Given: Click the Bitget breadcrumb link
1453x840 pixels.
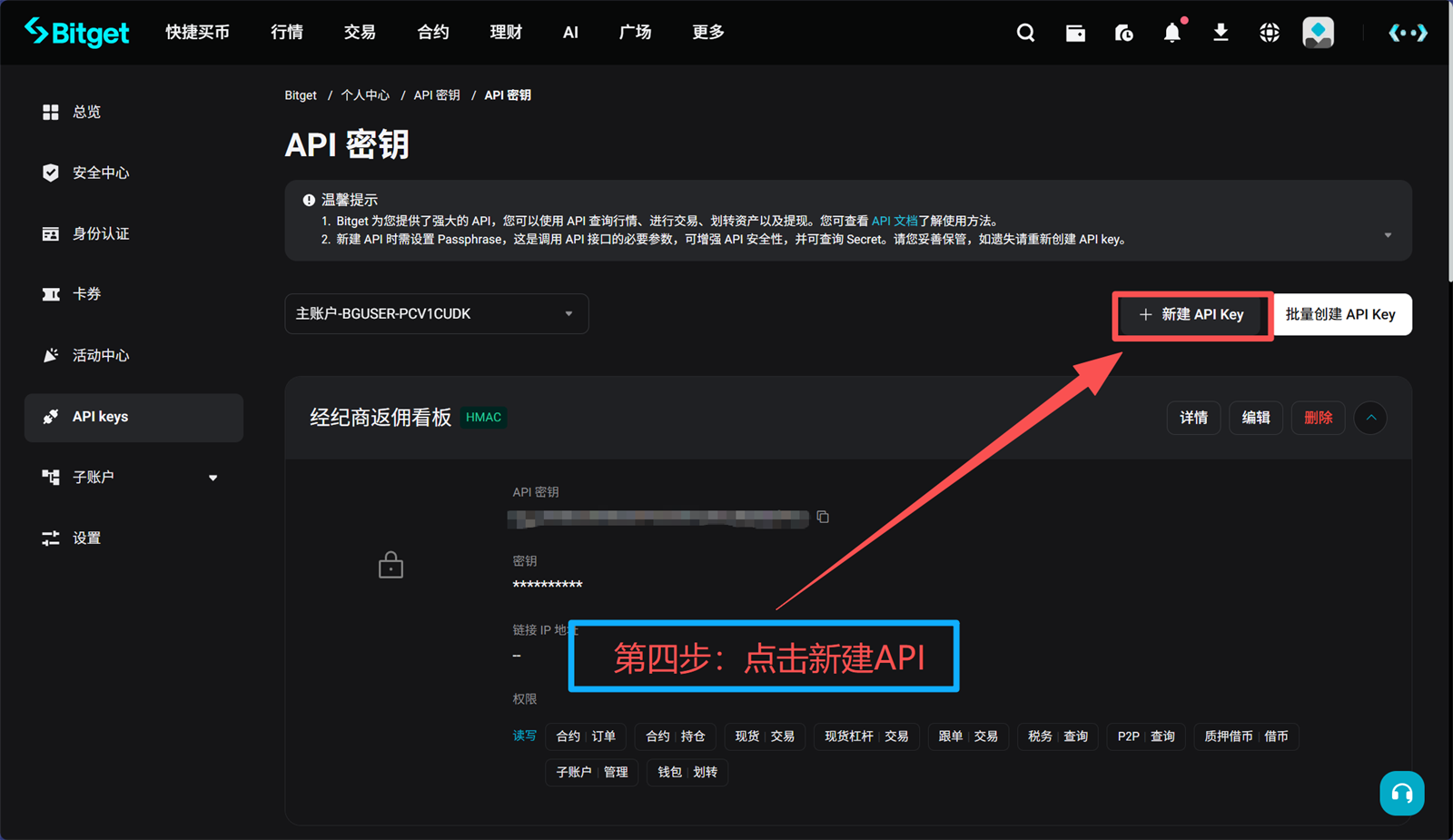Looking at the screenshot, I should 301,95.
